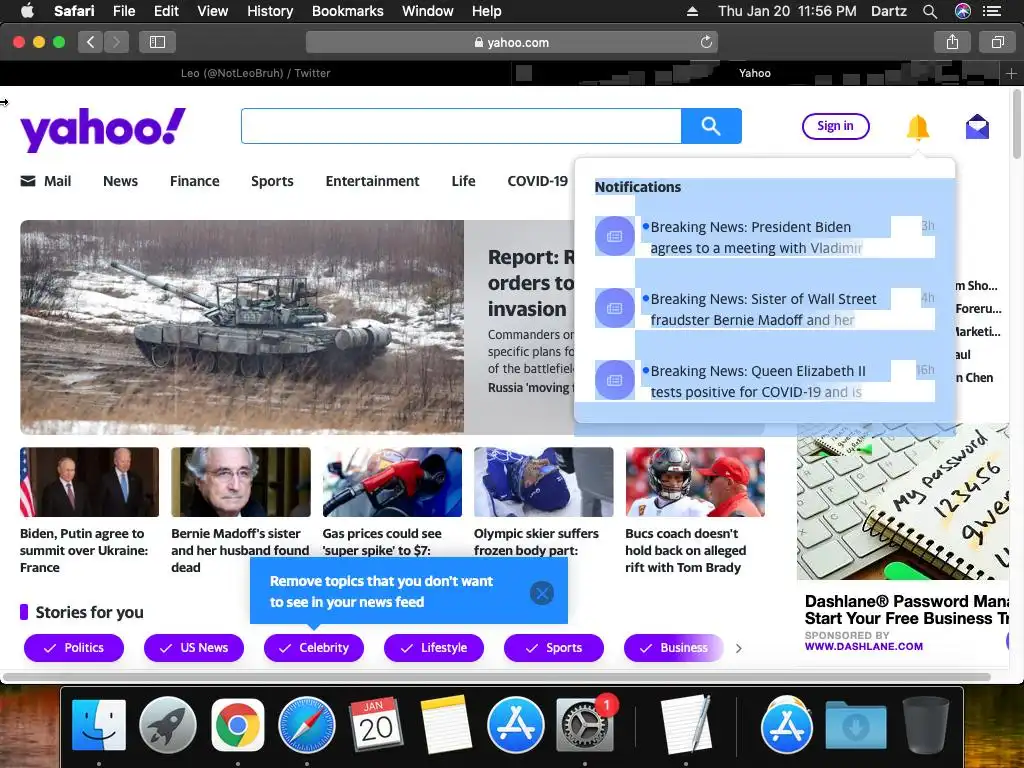Viewport: 1024px width, 768px height.
Task: Open Google Chrome from the Dock
Action: 238,725
